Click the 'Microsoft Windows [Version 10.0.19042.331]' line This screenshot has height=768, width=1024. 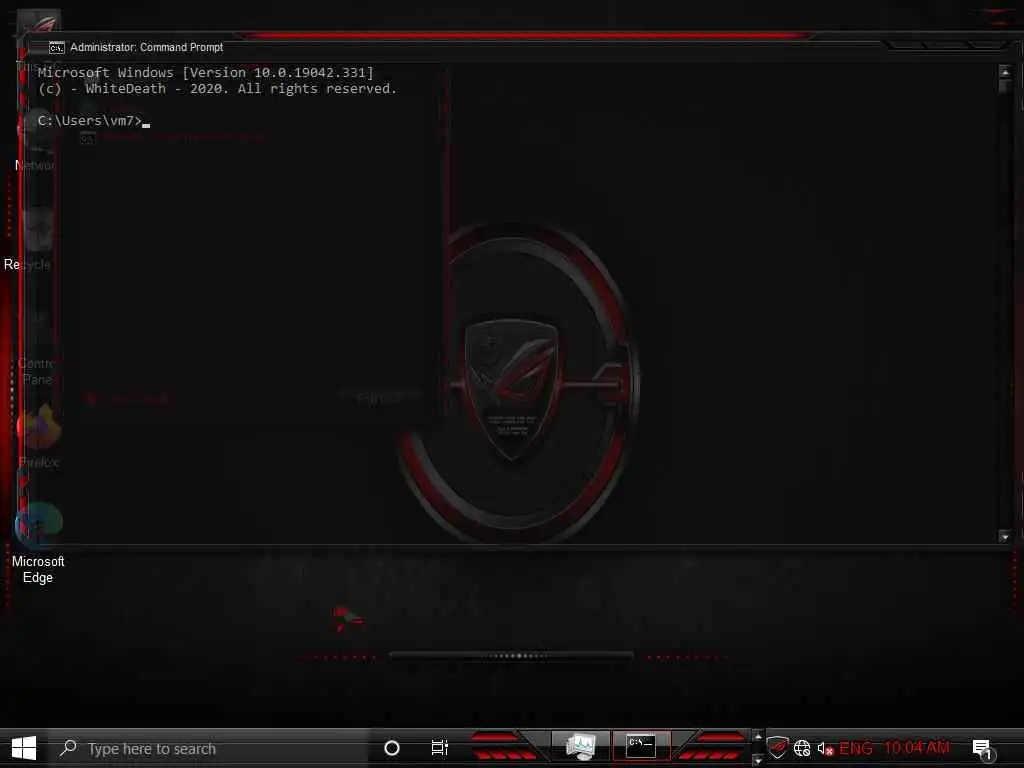[206, 72]
